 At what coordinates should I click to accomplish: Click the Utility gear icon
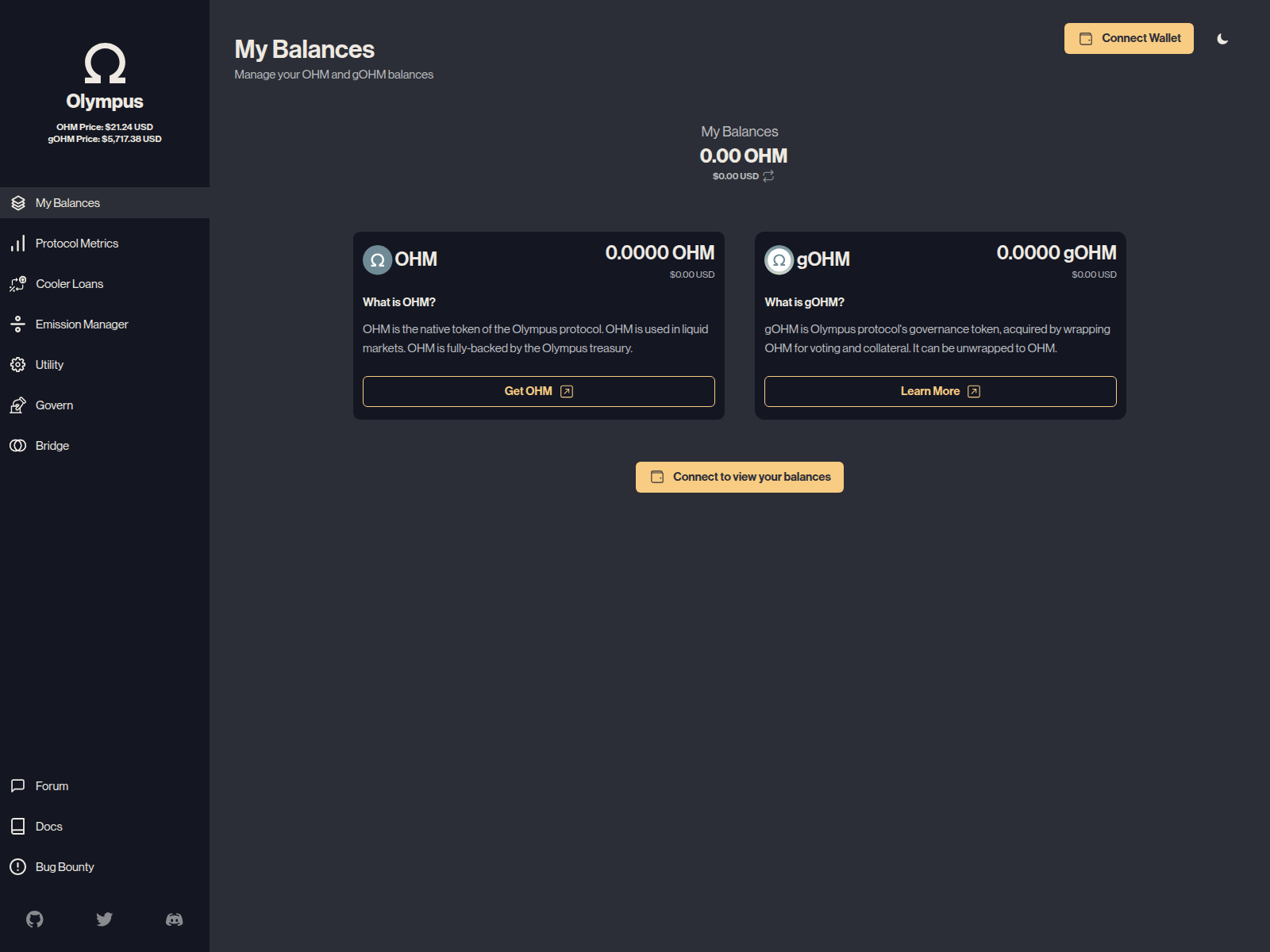[17, 364]
